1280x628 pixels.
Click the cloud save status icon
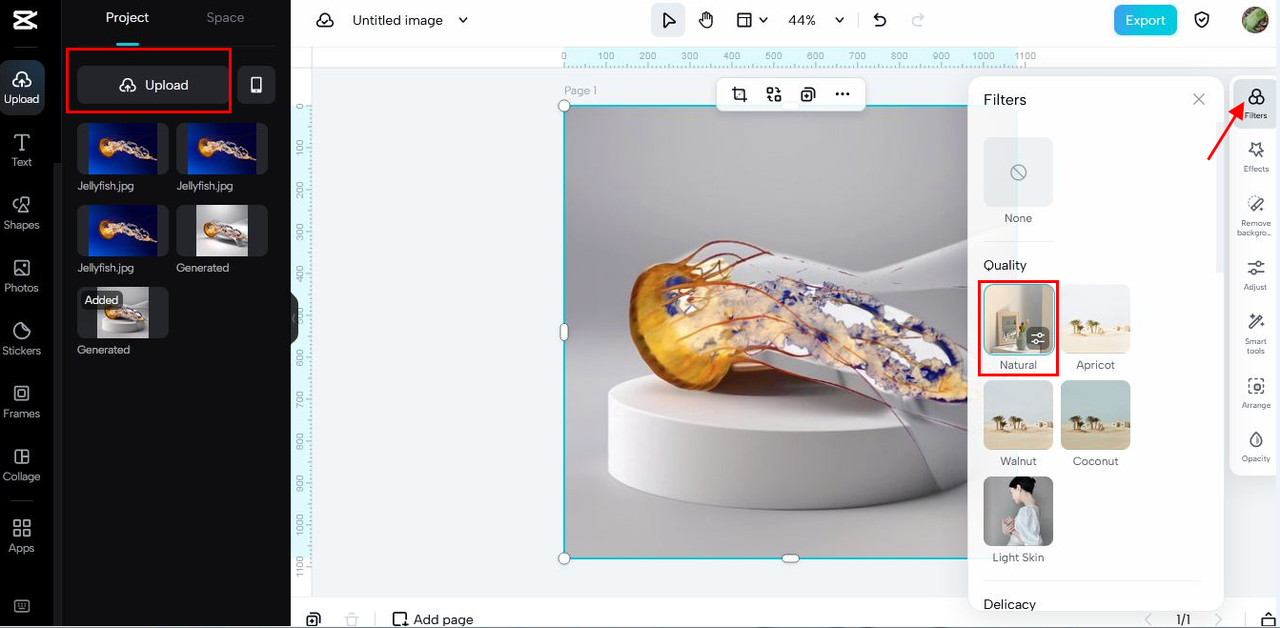325,20
